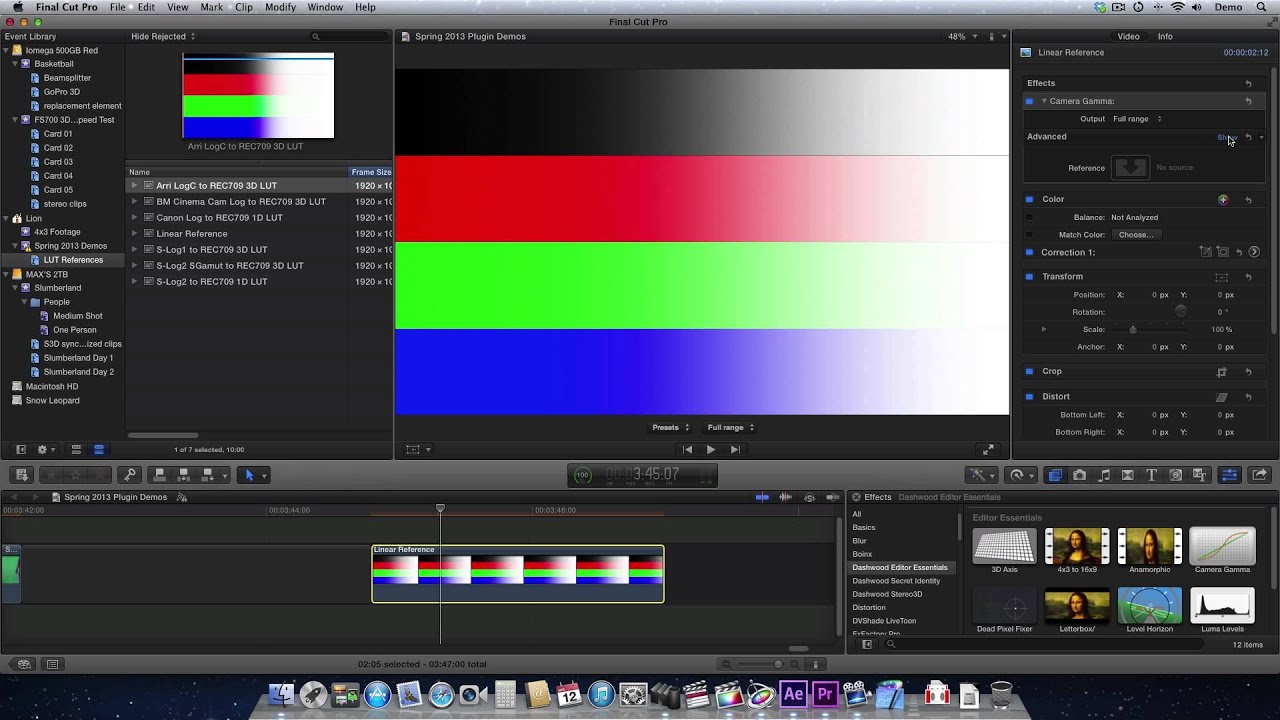1280x720 pixels.
Task: Switch to the Info inspector tab
Action: tap(1165, 37)
